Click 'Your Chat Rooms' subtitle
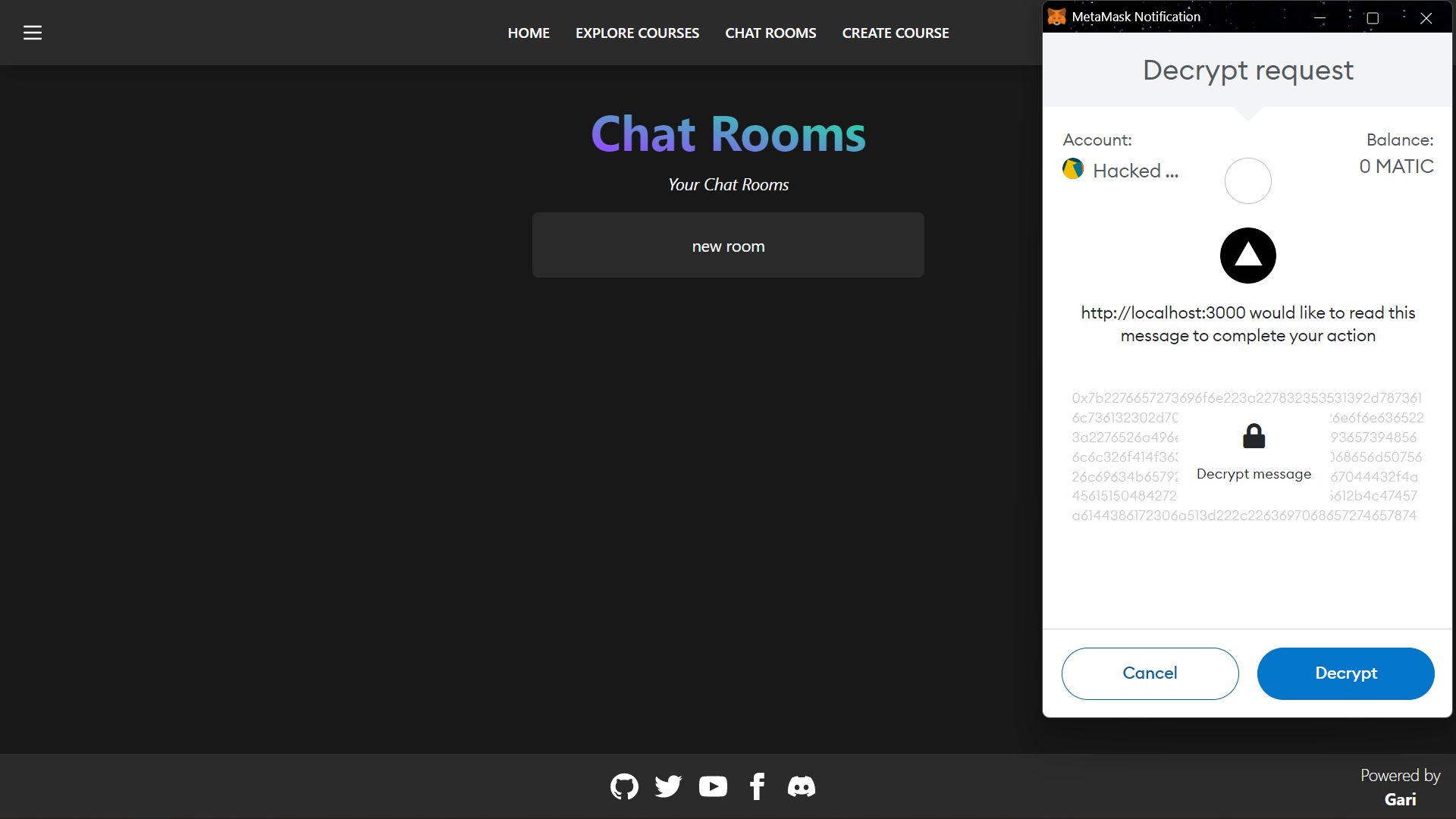1456x819 pixels. click(728, 184)
